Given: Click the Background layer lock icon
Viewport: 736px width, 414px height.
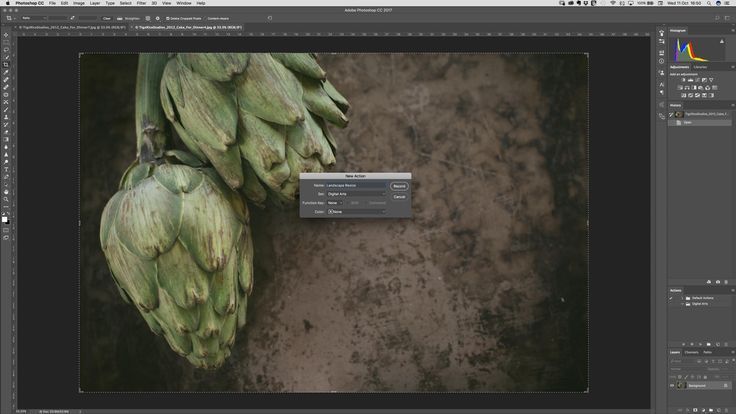Looking at the screenshot, I should (726, 385).
